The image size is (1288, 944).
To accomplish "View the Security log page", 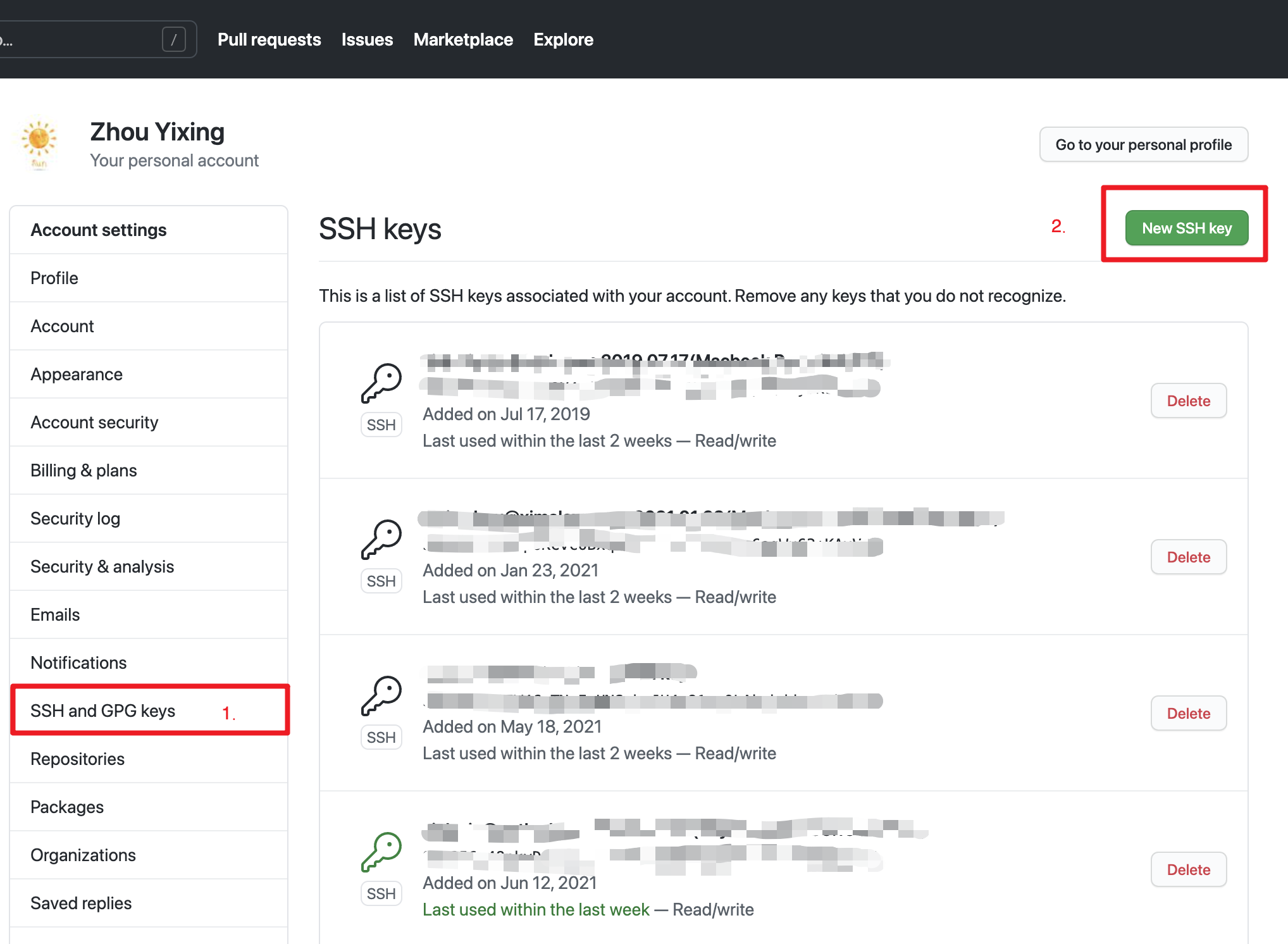I will point(149,518).
